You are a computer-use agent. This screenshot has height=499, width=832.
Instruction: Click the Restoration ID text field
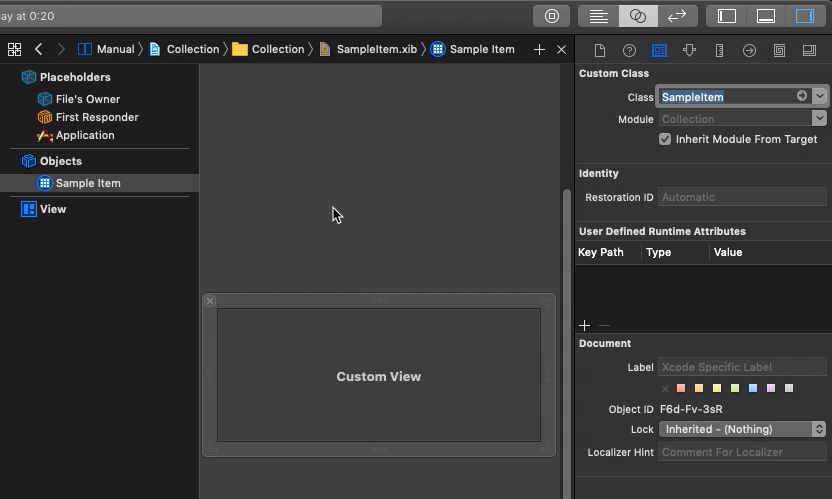[x=742, y=197]
